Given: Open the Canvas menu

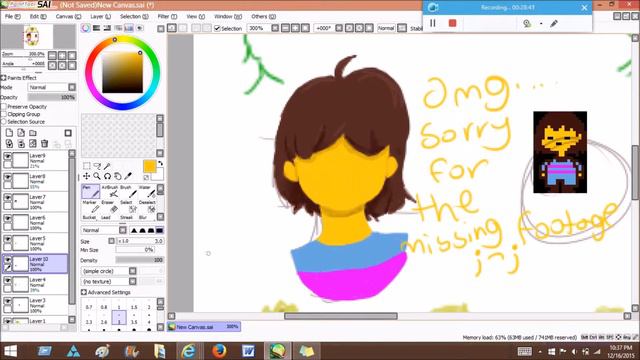Looking at the screenshot, I should (68, 16).
